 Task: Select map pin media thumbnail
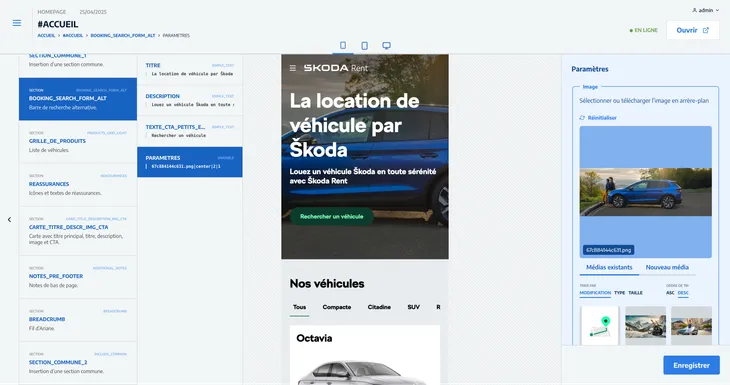pyautogui.click(x=600, y=325)
